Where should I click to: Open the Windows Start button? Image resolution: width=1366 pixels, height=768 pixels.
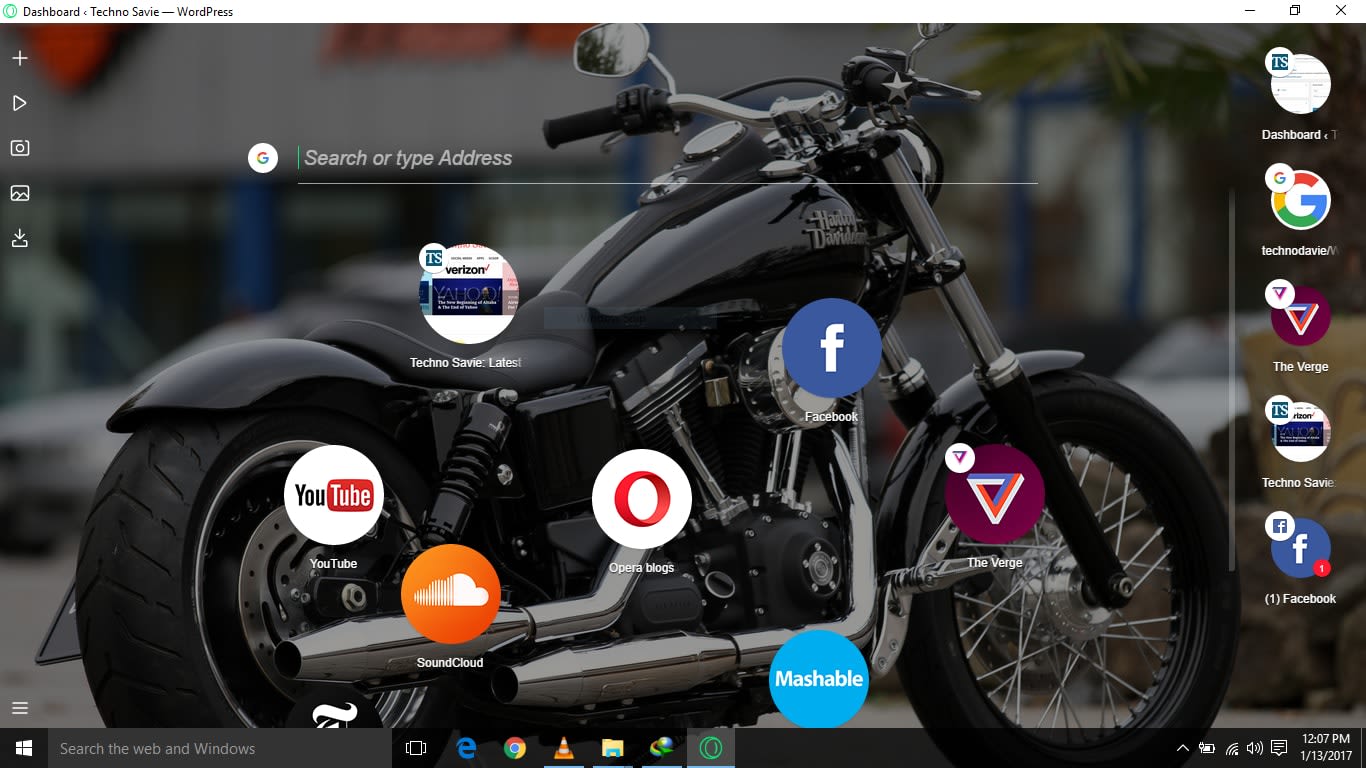point(24,748)
